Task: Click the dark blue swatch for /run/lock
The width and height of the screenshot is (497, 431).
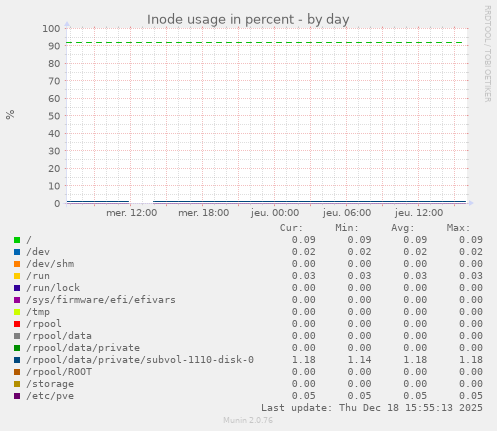Action: [x=17, y=288]
